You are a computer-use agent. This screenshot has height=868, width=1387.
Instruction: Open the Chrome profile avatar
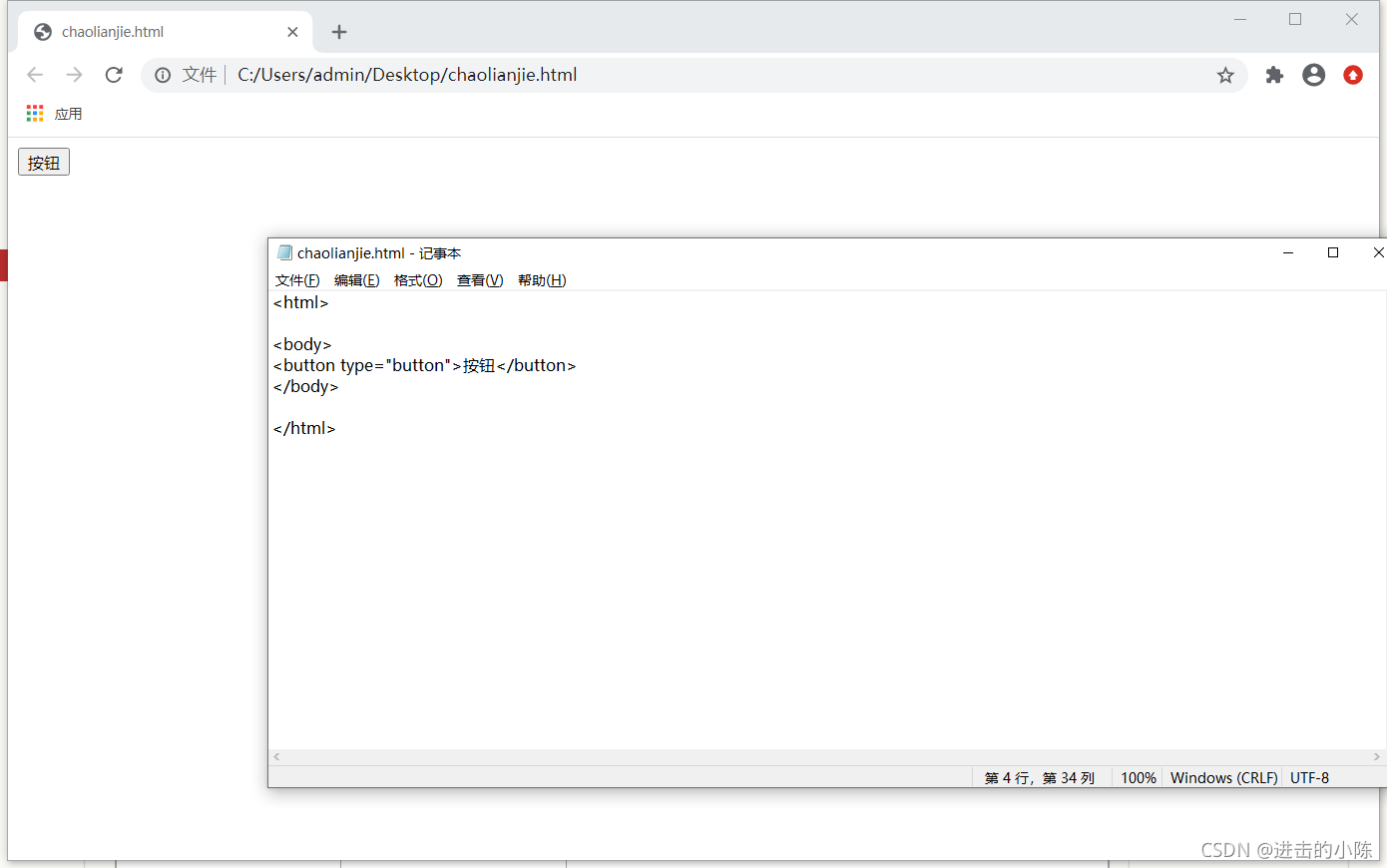click(x=1314, y=75)
